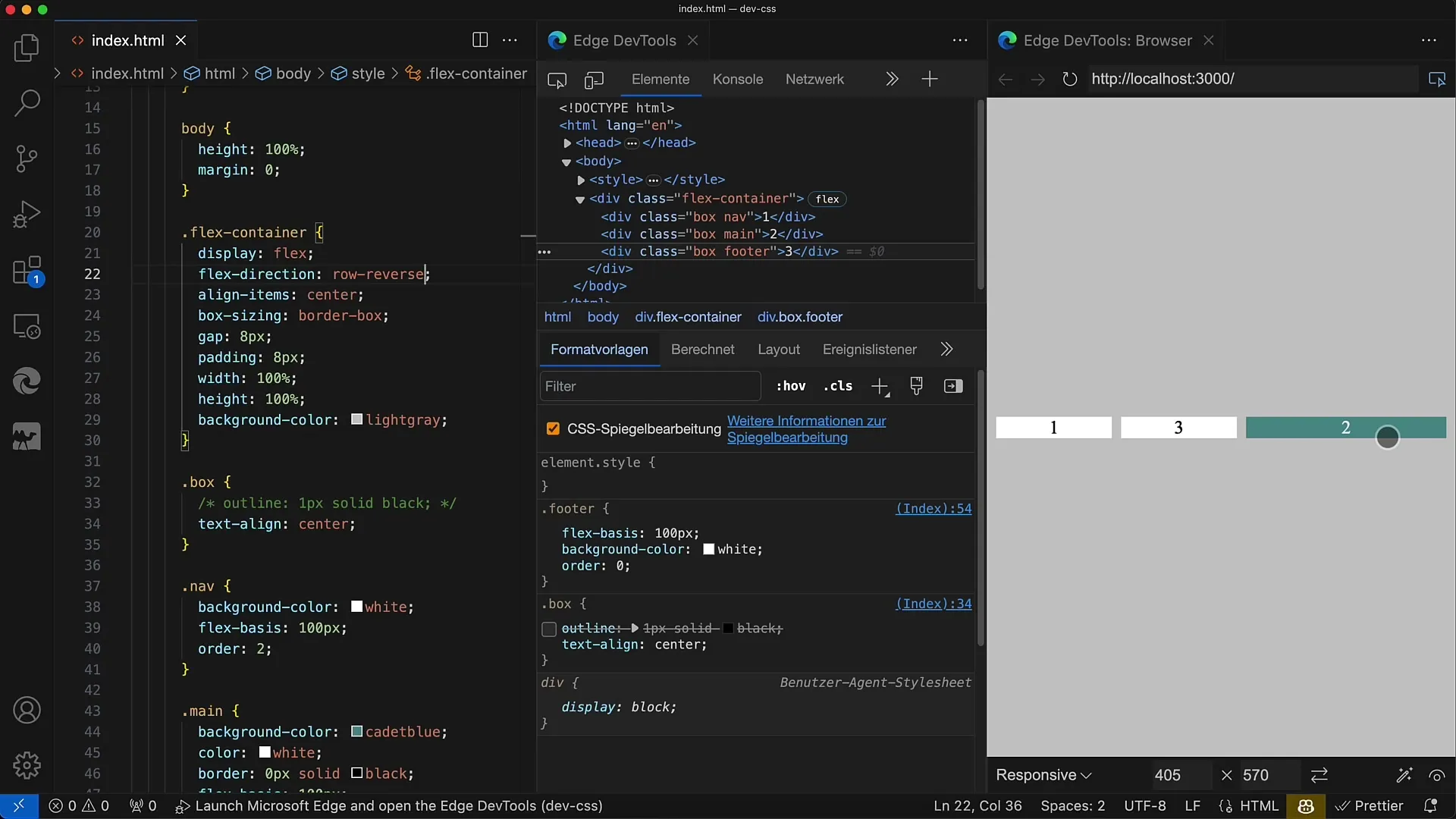Open the Search view in activity bar

(x=27, y=103)
